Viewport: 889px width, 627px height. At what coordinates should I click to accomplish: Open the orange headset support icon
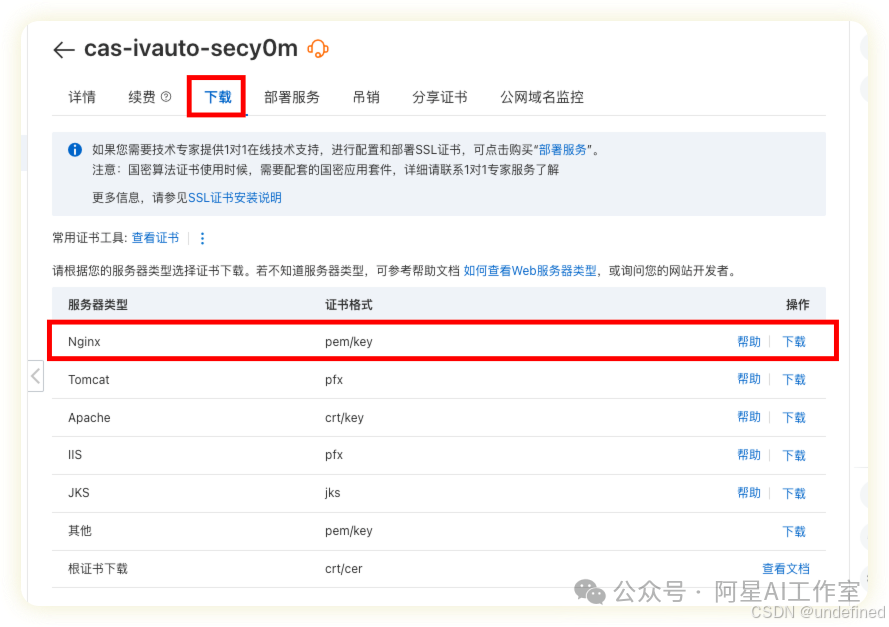pos(318,49)
